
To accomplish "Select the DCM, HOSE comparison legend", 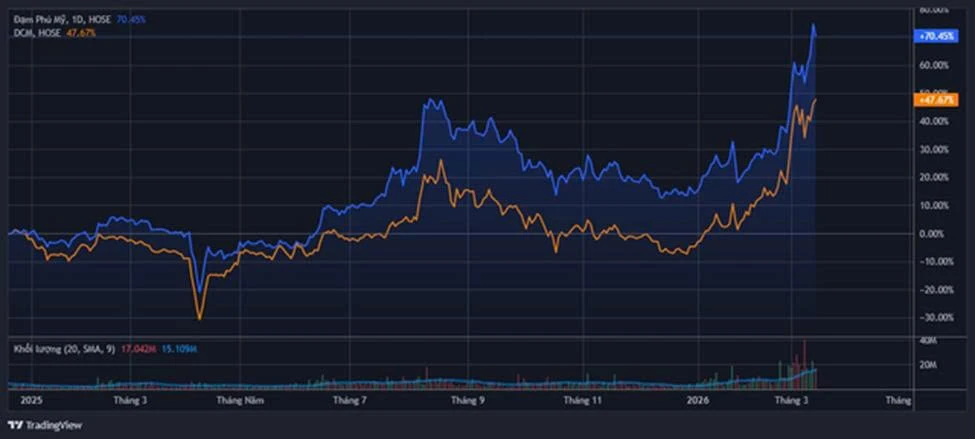I will (x=35, y=33).
